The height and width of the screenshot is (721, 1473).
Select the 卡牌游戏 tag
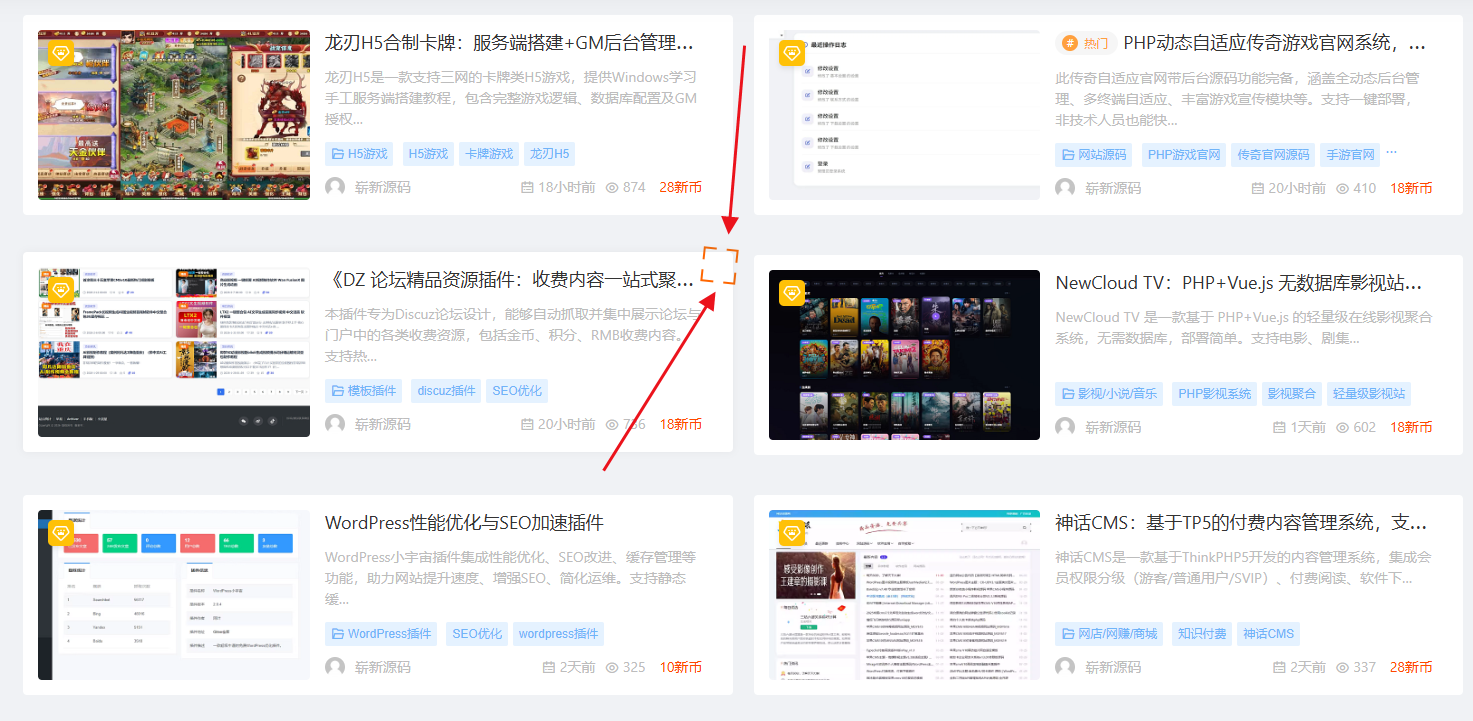(x=489, y=154)
